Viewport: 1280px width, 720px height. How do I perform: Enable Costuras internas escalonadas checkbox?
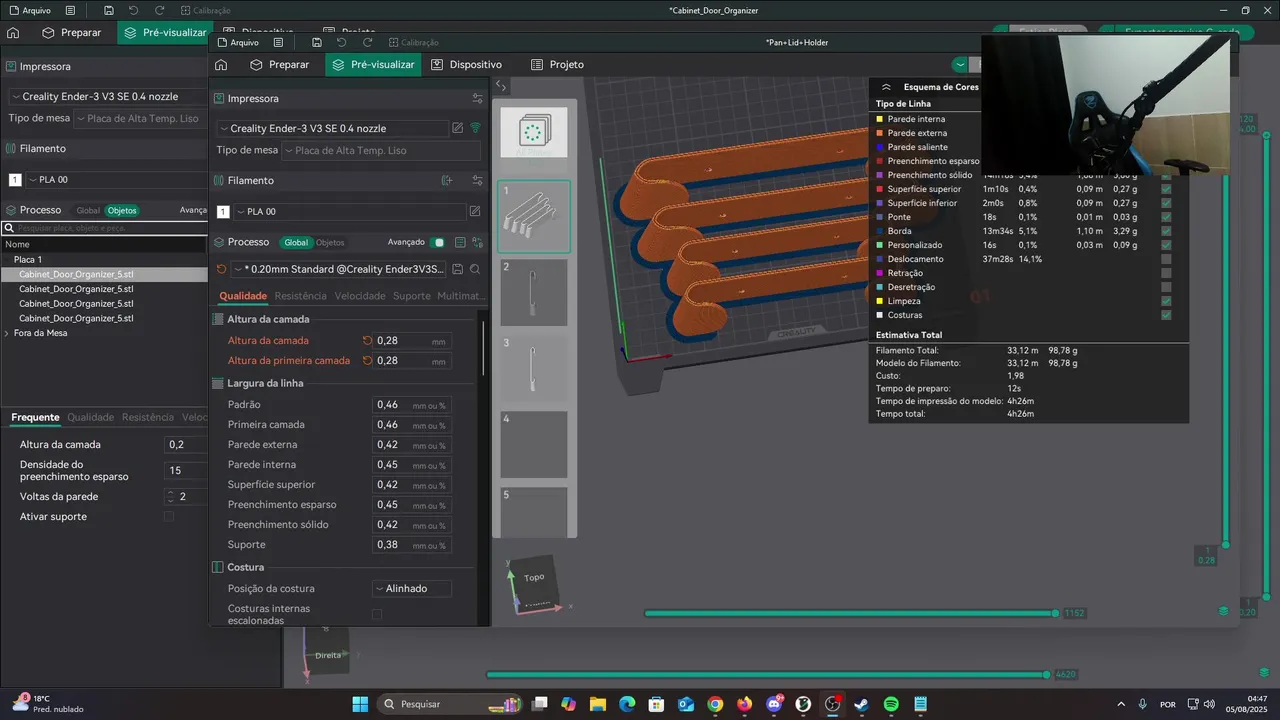377,614
